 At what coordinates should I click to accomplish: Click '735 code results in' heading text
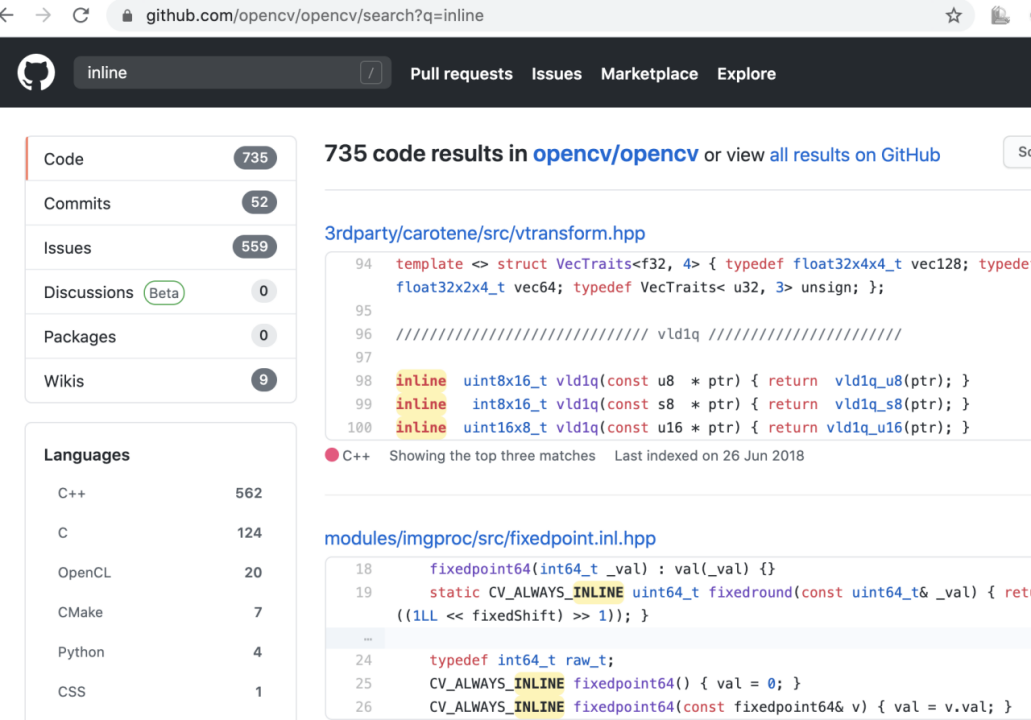[425, 154]
